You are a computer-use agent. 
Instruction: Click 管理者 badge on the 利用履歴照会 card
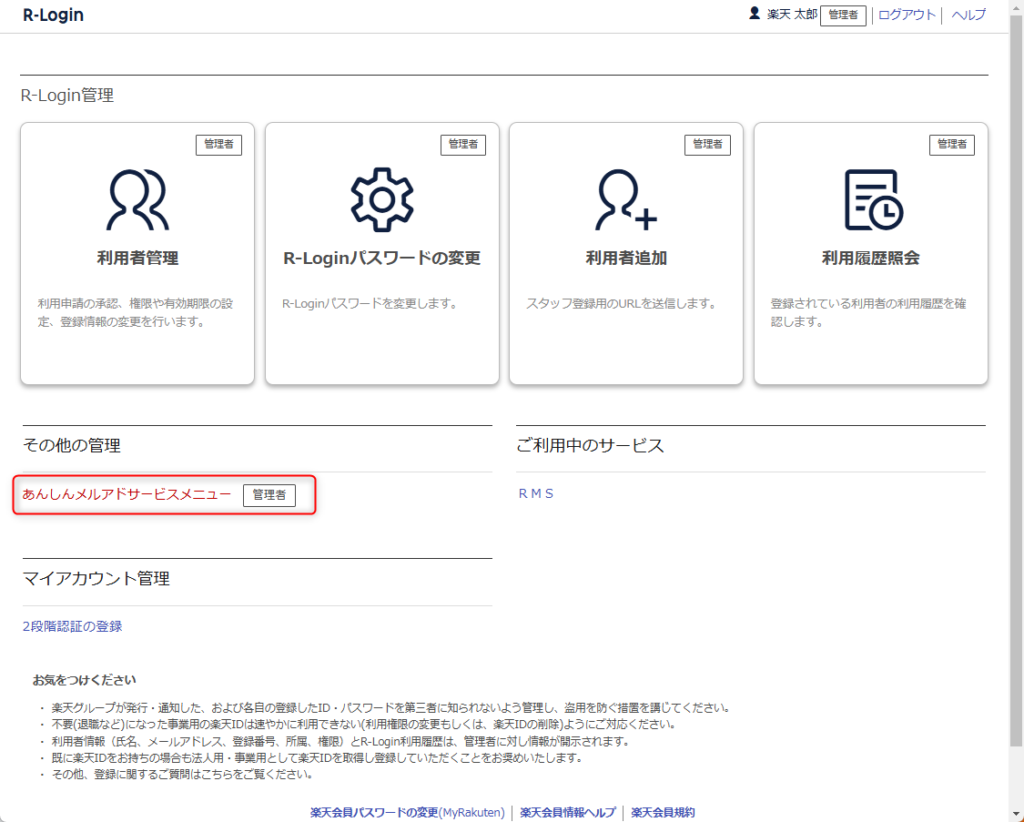[x=952, y=145]
